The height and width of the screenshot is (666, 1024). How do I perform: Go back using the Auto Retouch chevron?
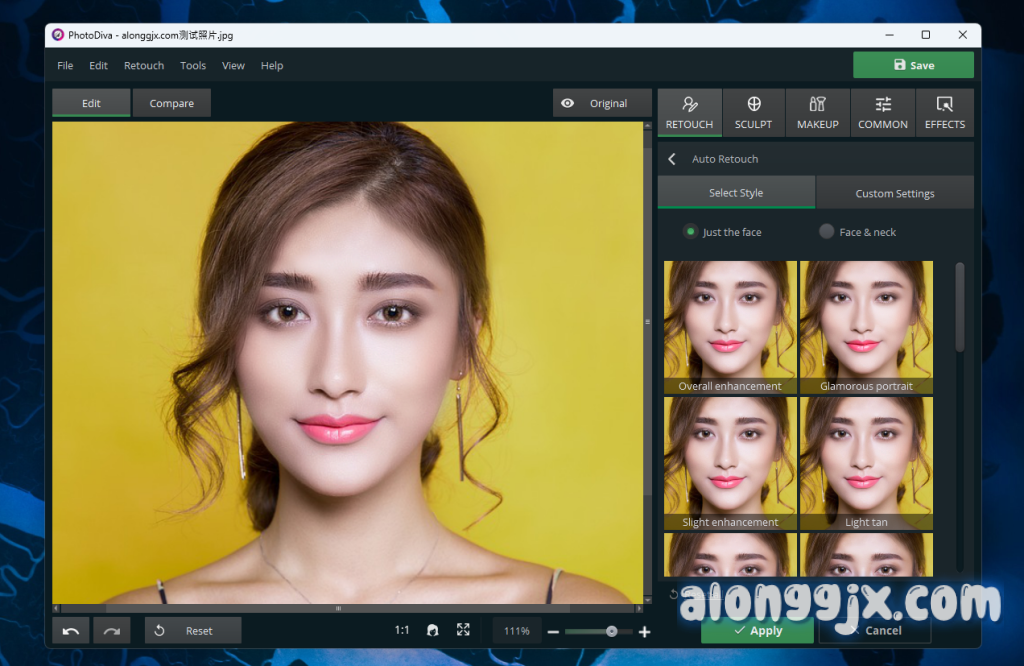[x=672, y=159]
